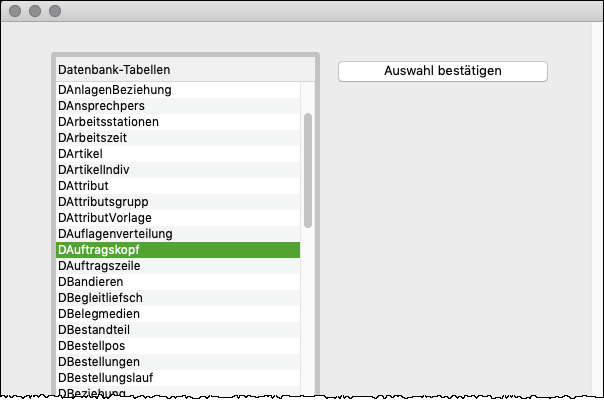Close the window with the red button
604x401 pixels.
pos(14,12)
